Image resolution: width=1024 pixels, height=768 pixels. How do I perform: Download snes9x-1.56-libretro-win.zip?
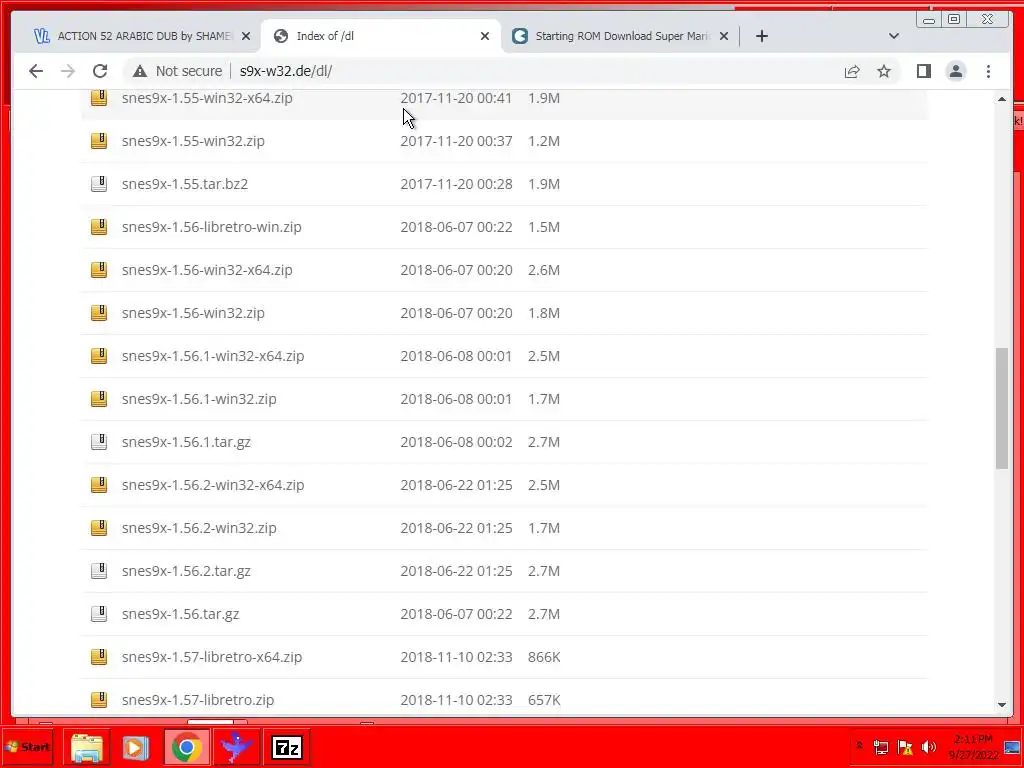coord(212,227)
